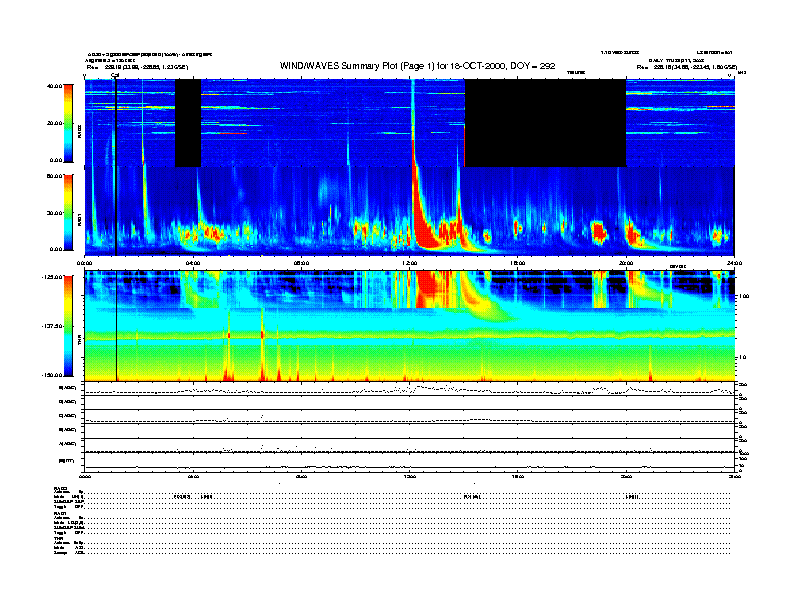The height and width of the screenshot is (612, 792).
Task: Click the -150.00 label on TNR color scale
Action: coord(51,375)
